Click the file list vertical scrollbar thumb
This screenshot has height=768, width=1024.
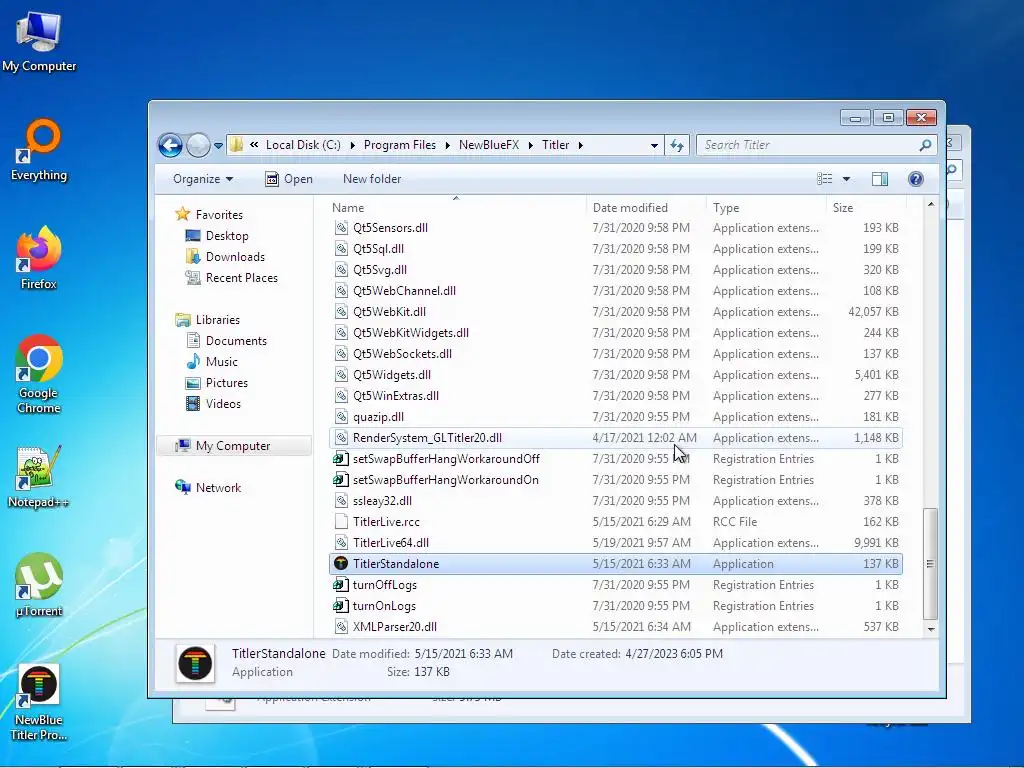[x=930, y=564]
